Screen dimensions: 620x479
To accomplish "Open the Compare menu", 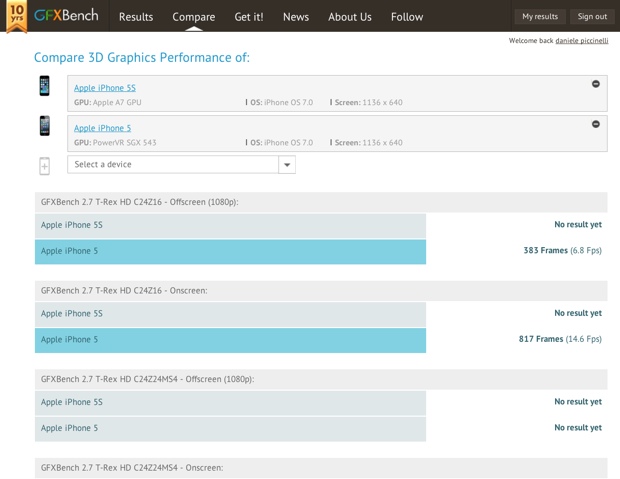I will tap(194, 17).
